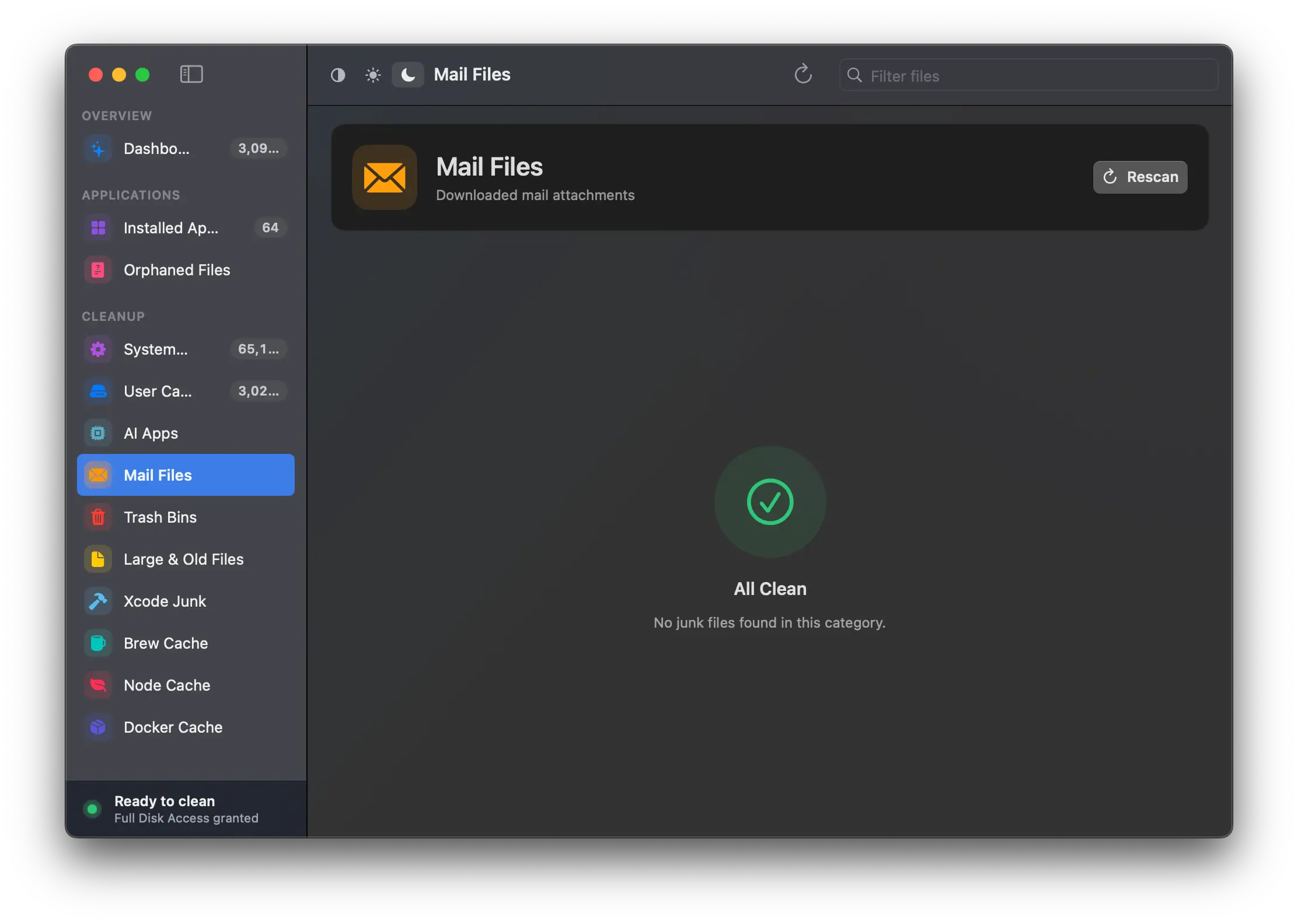Click the green All Clean checkmark icon
Screen dimensions: 1298x924
click(x=770, y=502)
